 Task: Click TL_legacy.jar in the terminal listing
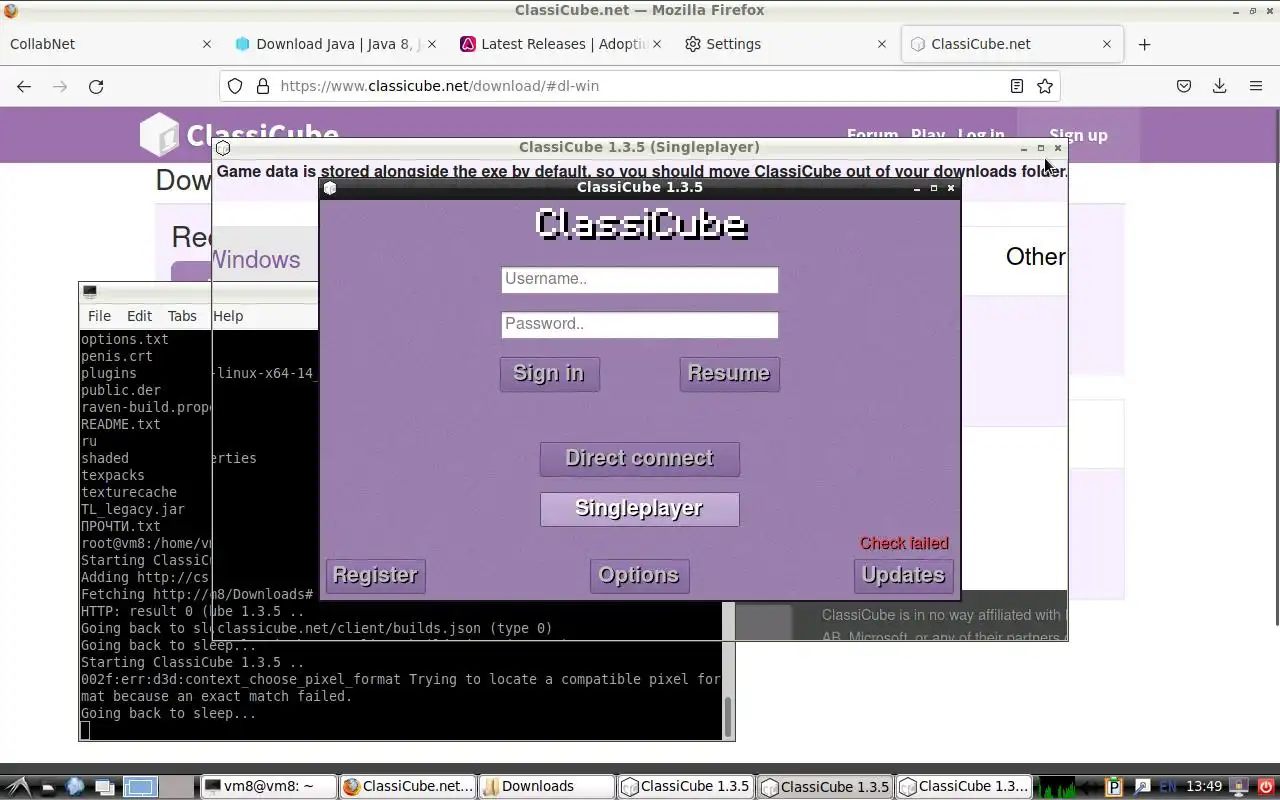coord(133,509)
